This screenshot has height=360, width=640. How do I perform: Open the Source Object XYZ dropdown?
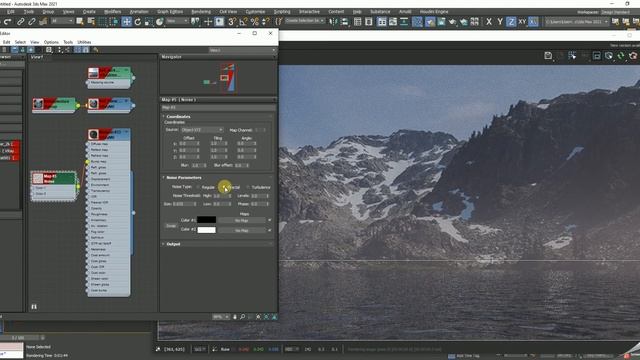tap(202, 130)
